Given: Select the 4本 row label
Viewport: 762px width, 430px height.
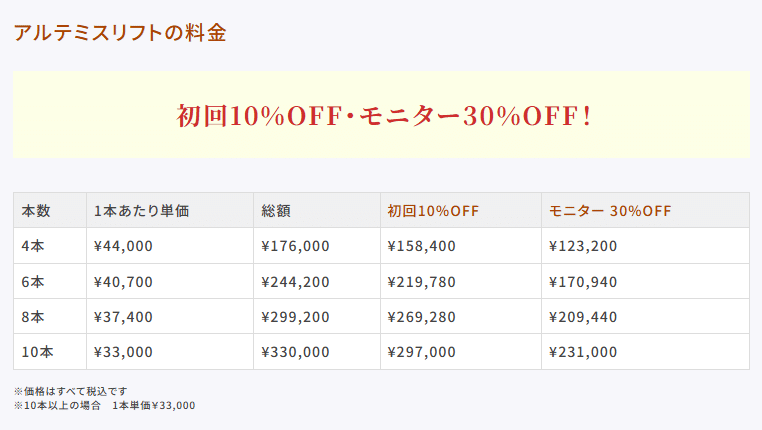Looking at the screenshot, I should 33,246.
